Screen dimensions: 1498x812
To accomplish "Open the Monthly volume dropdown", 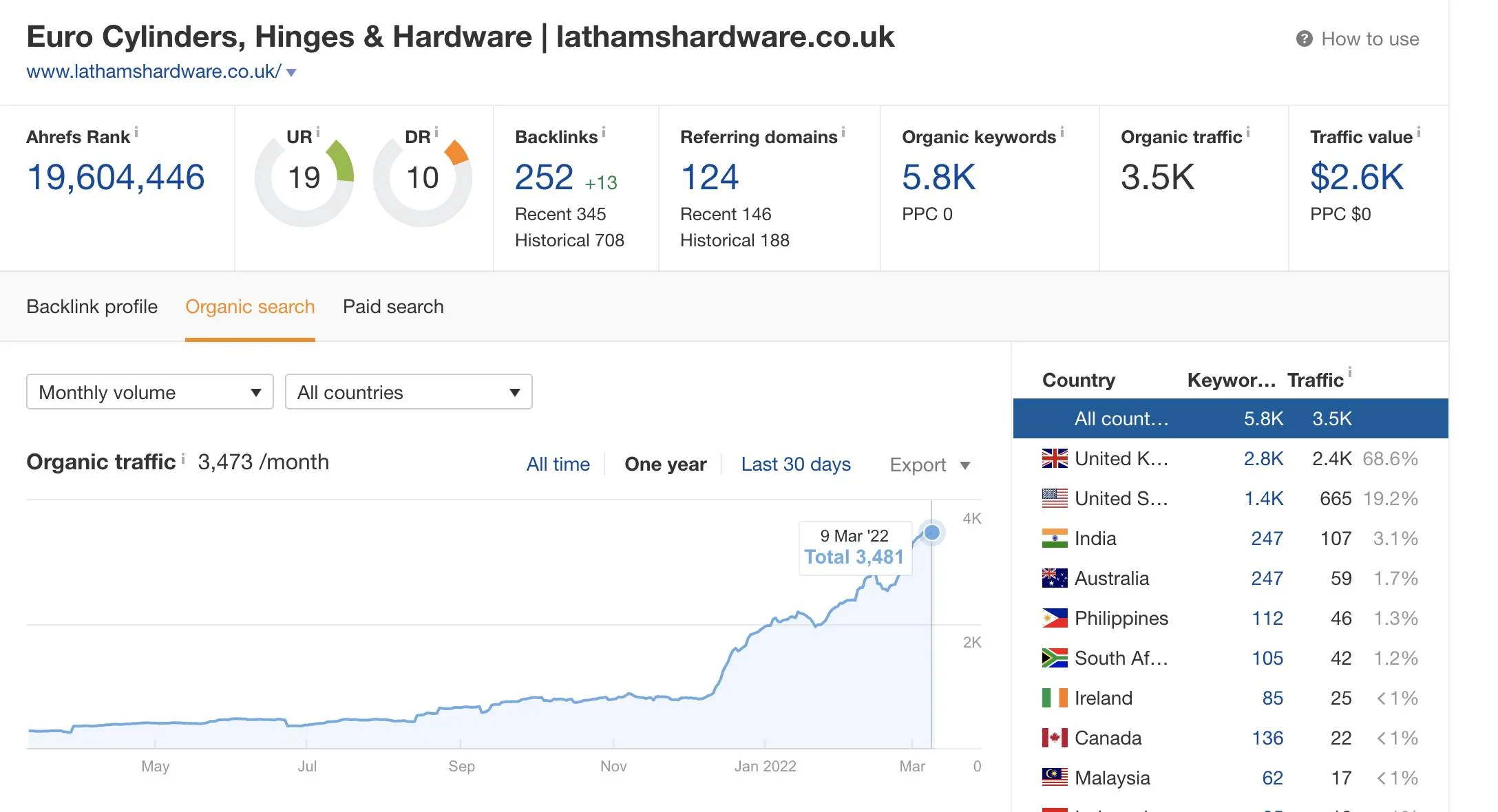I will click(150, 392).
